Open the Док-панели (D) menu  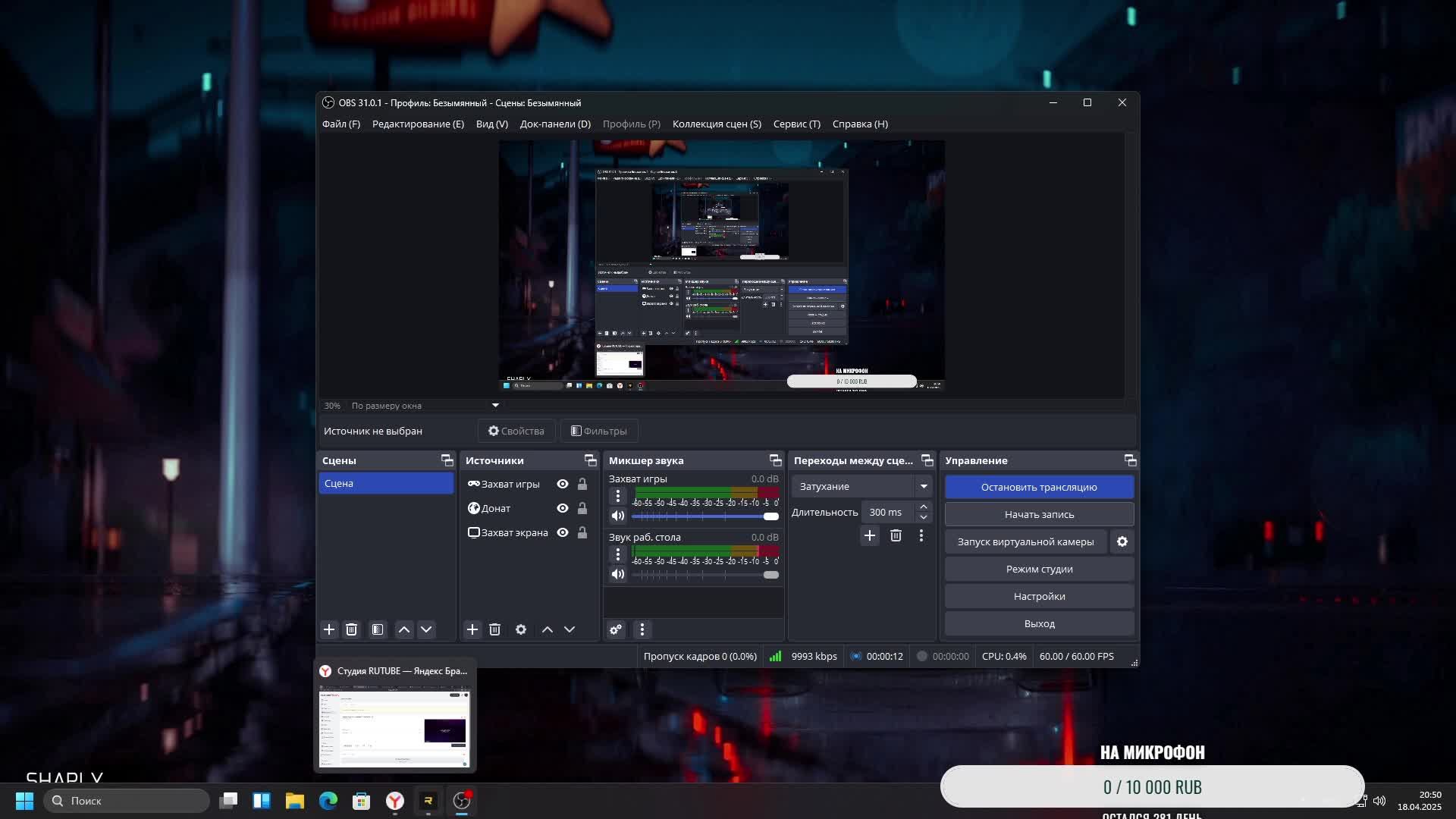pos(555,124)
